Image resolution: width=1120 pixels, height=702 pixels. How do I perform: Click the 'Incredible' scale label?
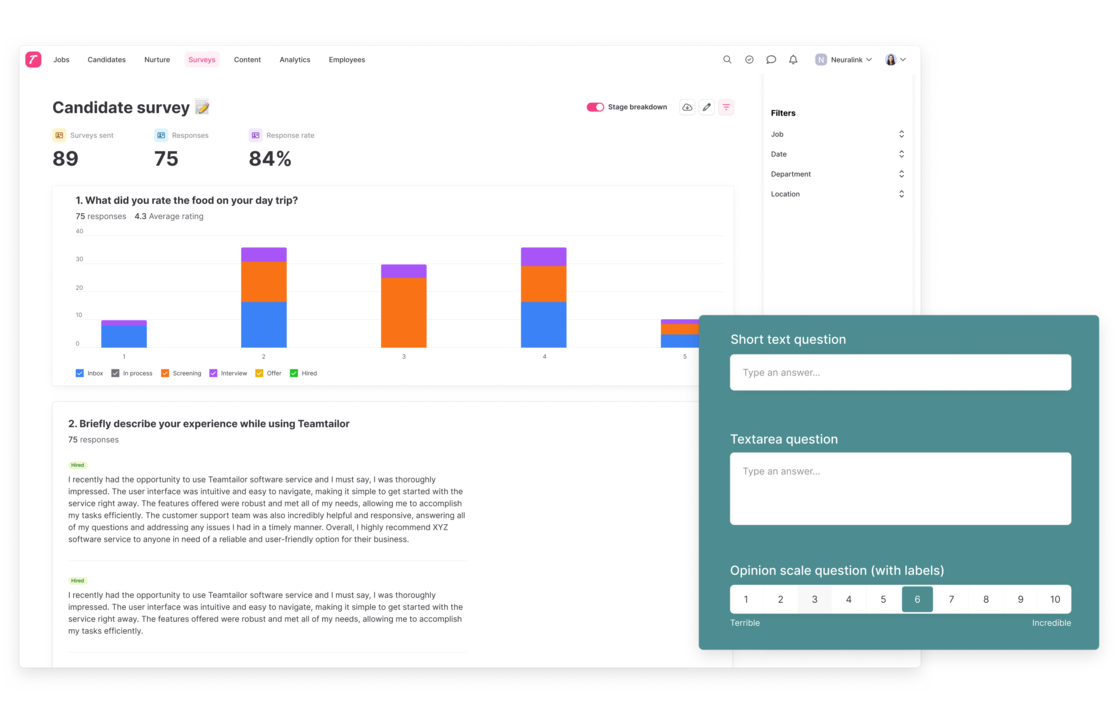(1051, 623)
